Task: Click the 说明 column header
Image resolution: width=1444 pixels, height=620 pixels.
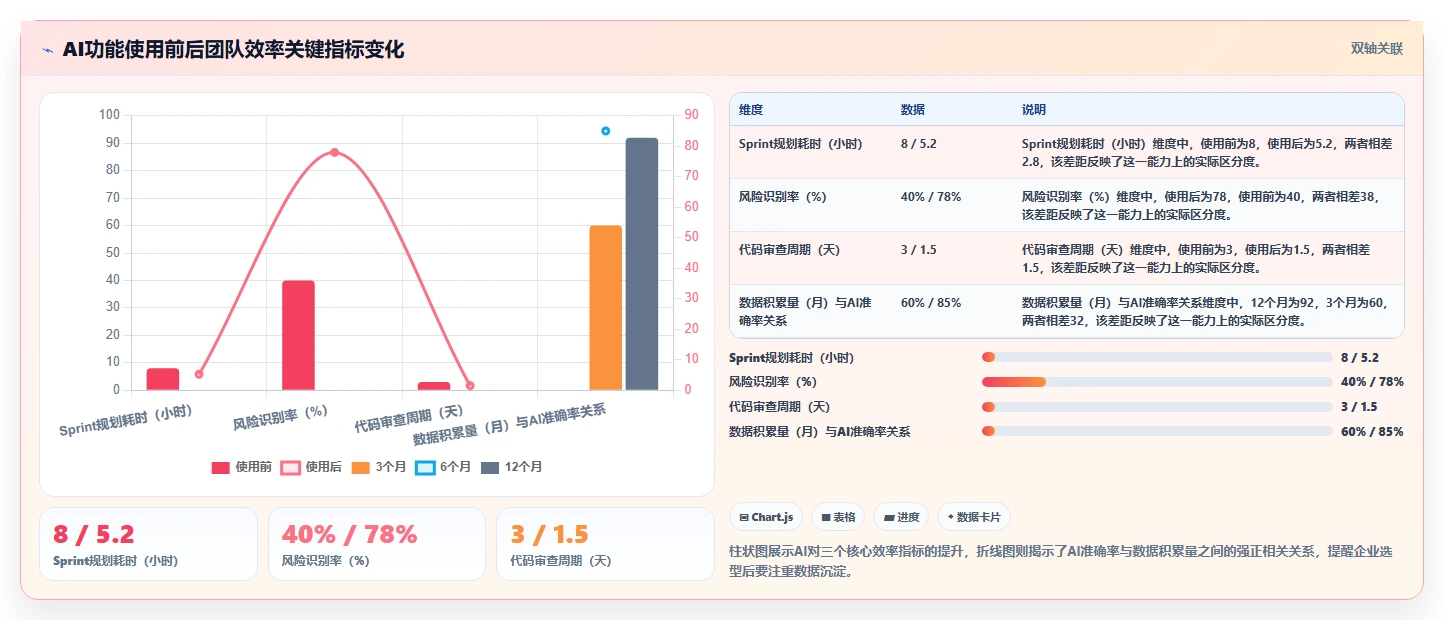Action: click(1034, 109)
